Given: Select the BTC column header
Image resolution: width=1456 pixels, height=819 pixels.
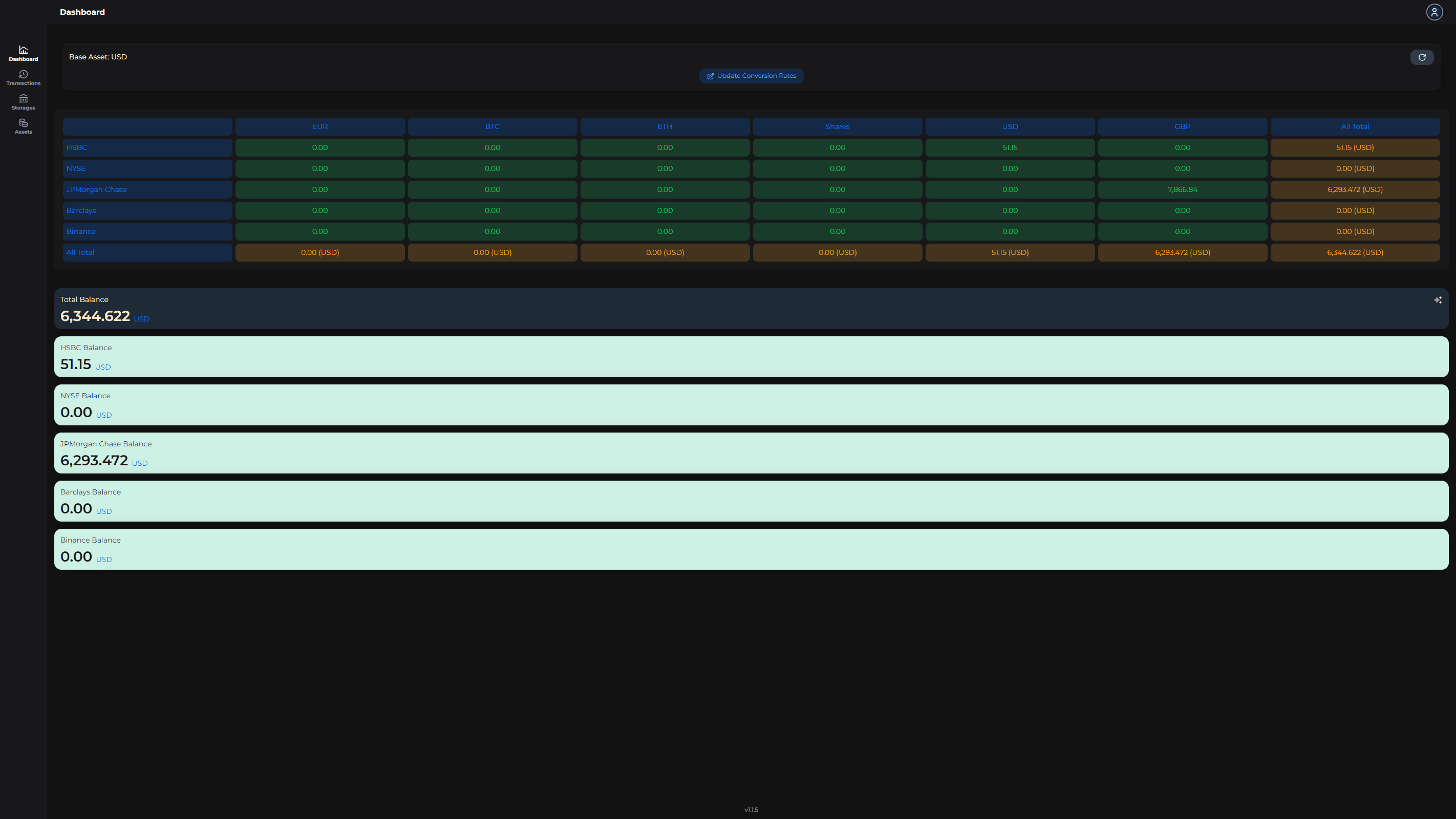Looking at the screenshot, I should (492, 126).
